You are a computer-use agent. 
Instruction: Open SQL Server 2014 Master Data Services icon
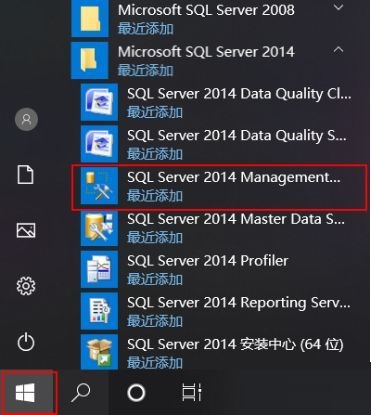[99, 227]
